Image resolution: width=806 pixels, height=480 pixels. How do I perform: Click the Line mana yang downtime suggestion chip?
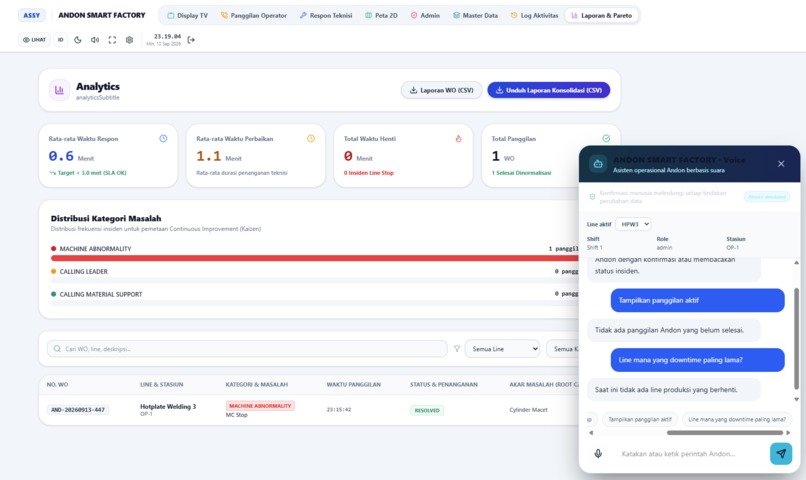tap(737, 419)
